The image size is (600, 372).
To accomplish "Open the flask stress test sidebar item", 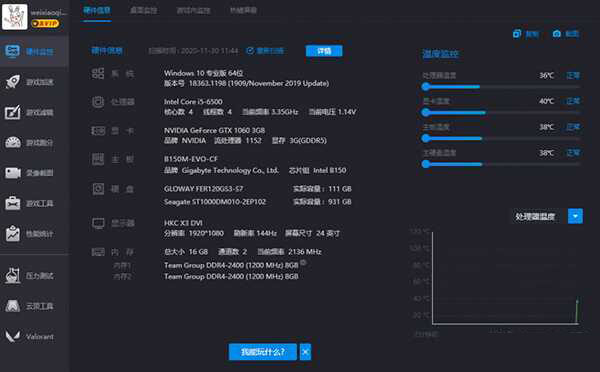I will tap(34, 275).
